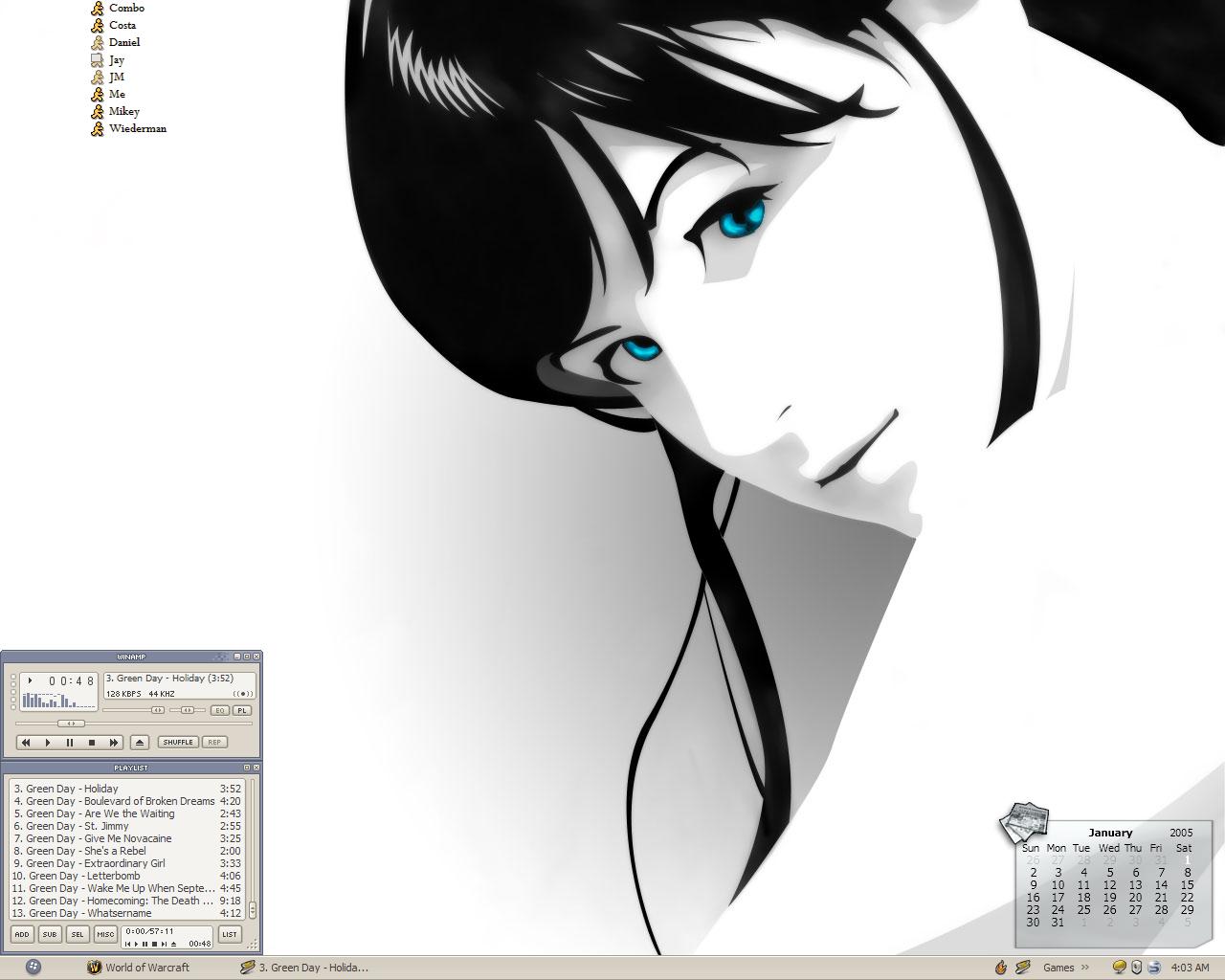Click the Combo buddy icon
Image resolution: width=1225 pixels, height=980 pixels.
[97, 8]
